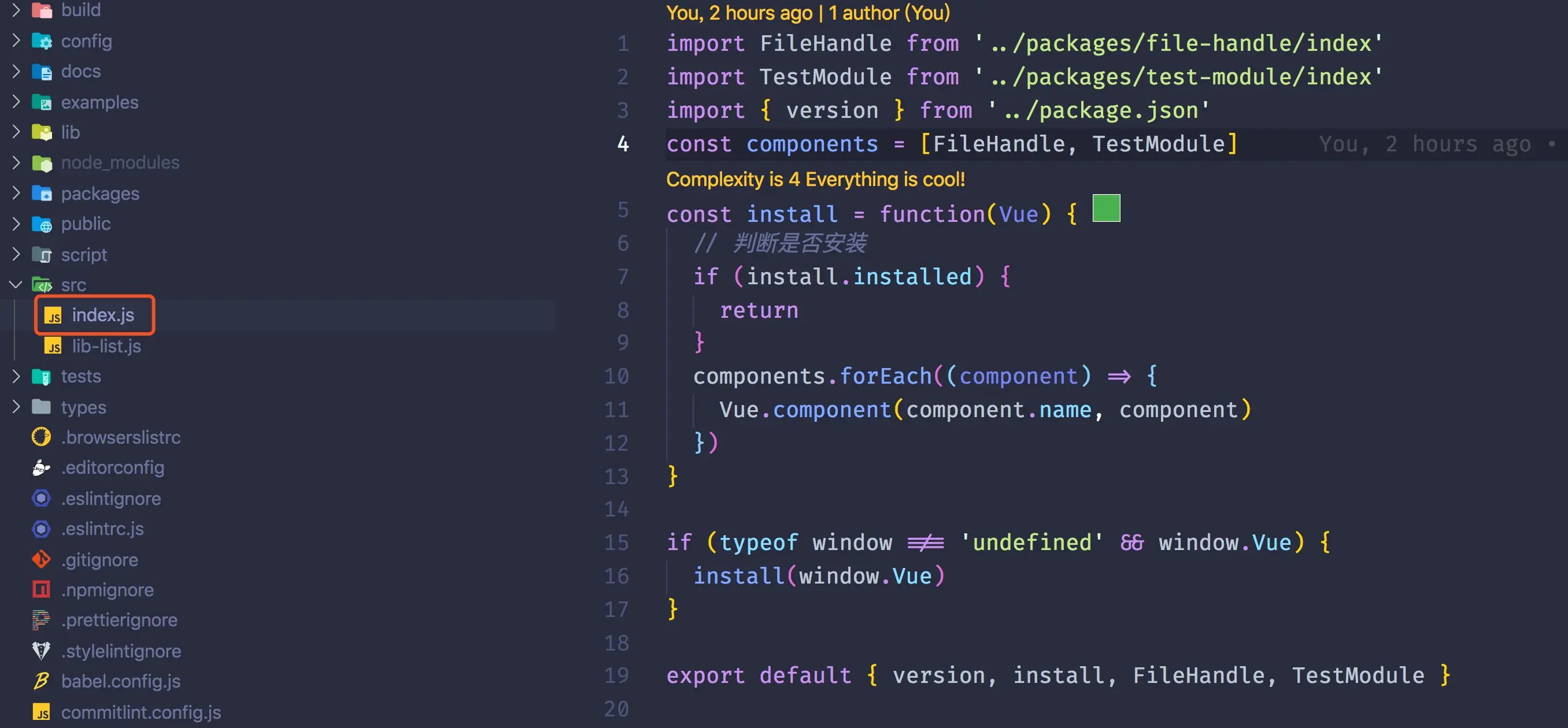Click the node_modules folder icon
The width and height of the screenshot is (1568, 728).
pyautogui.click(x=42, y=163)
